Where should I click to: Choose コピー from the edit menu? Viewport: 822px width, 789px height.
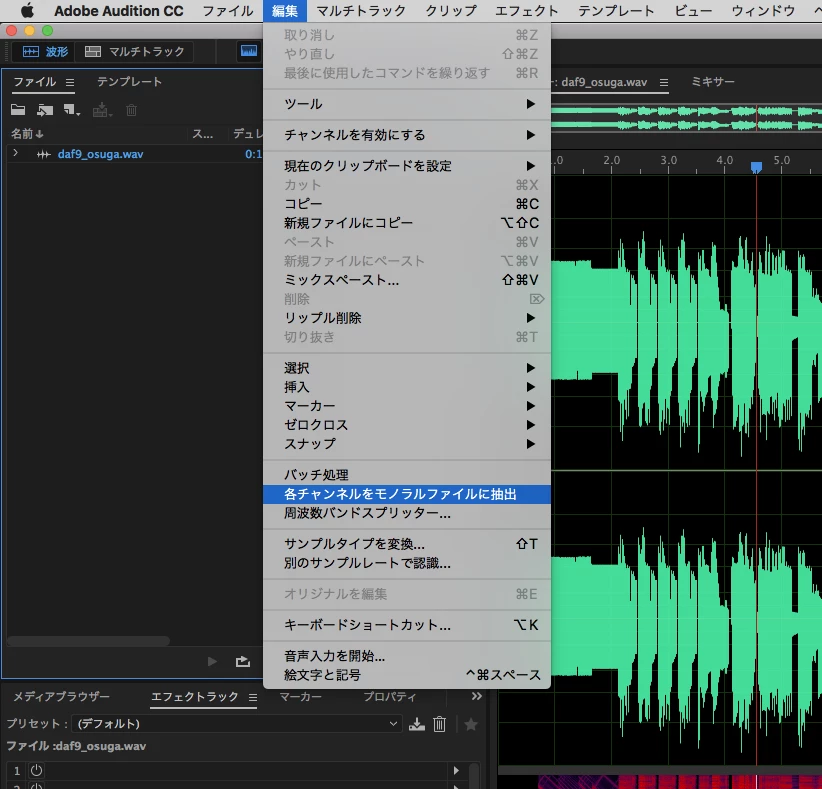click(407, 203)
